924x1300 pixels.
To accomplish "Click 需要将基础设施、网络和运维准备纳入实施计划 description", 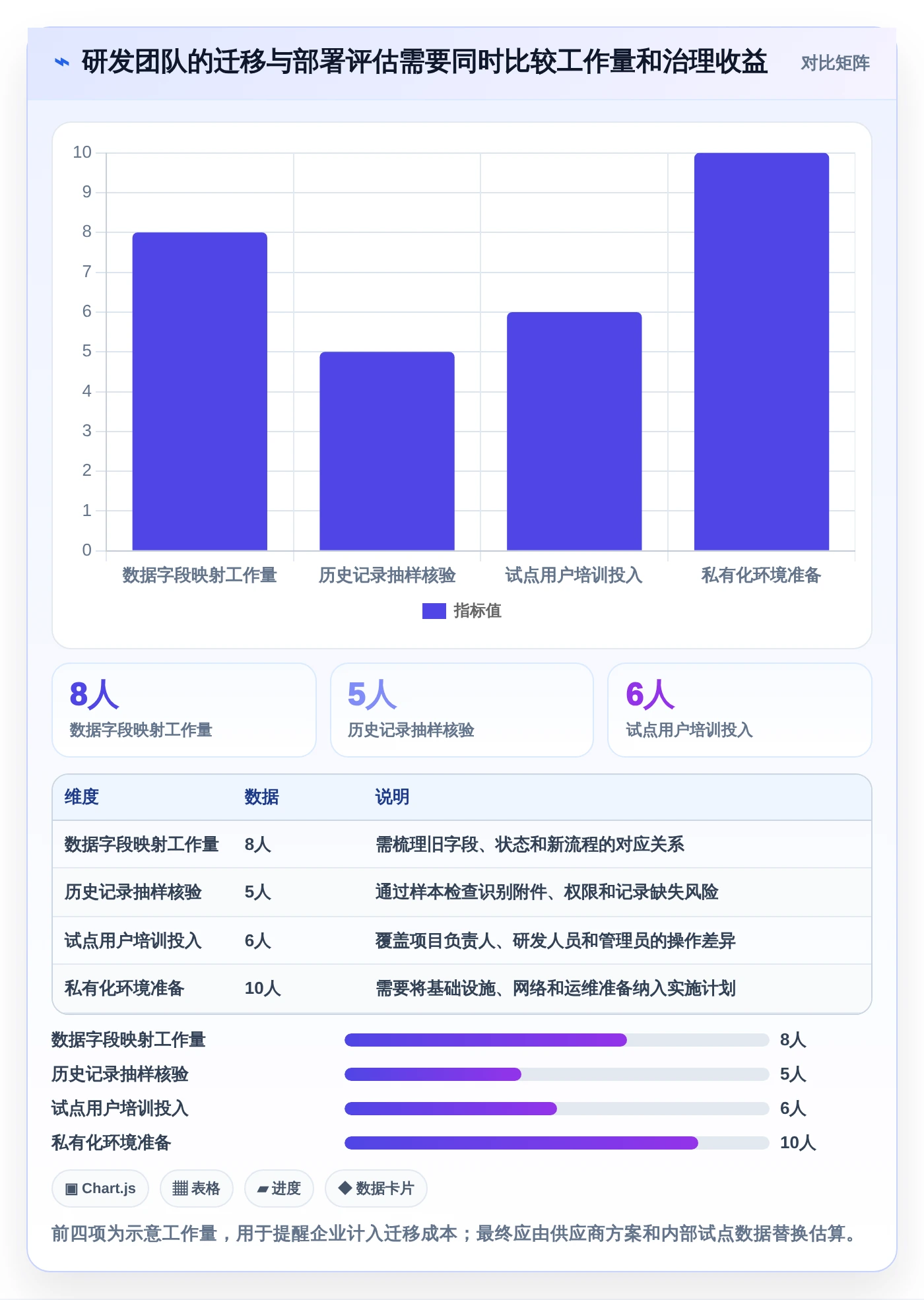I will pos(555,989).
